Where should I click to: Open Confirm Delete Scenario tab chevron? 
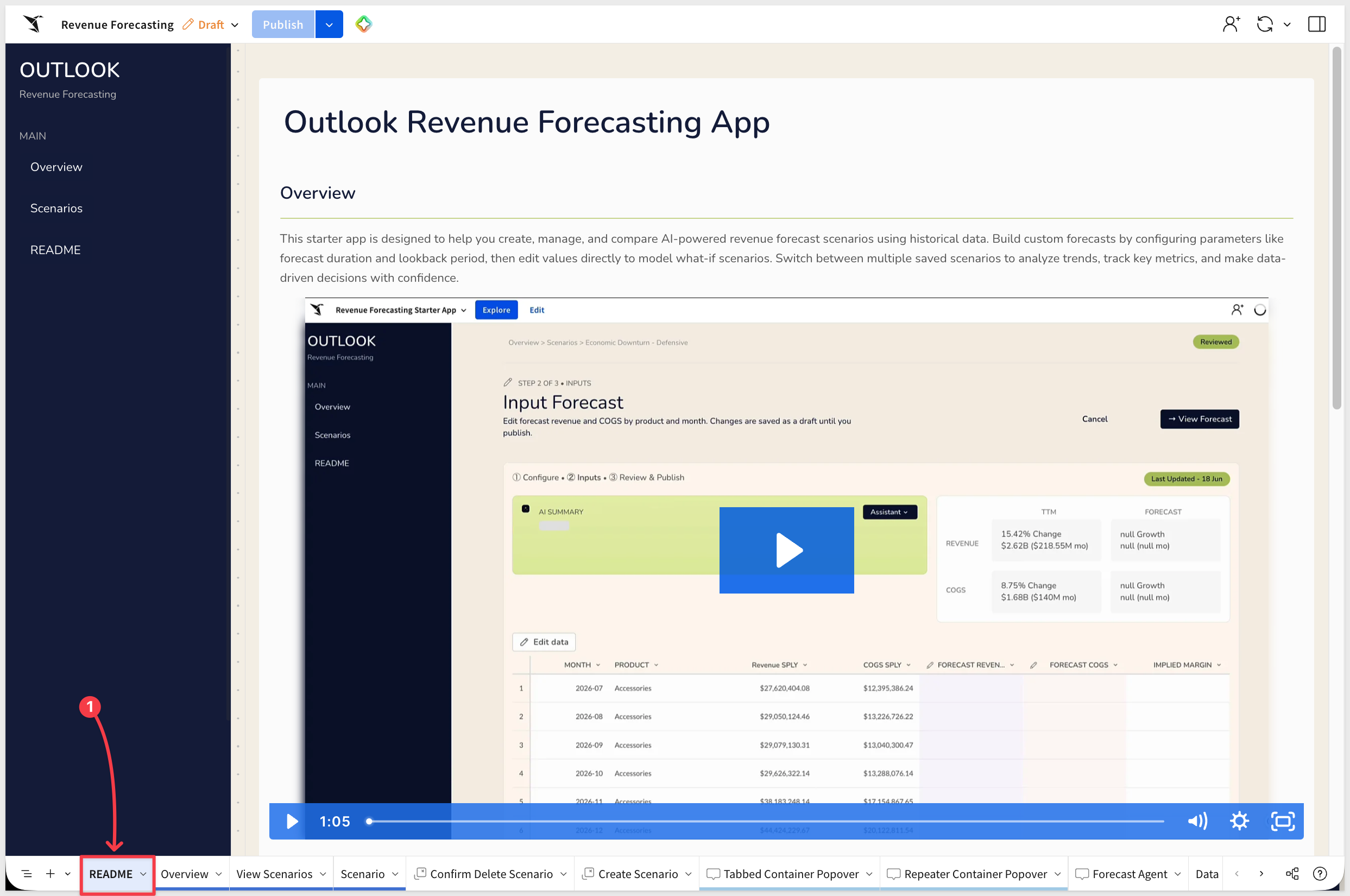(563, 874)
